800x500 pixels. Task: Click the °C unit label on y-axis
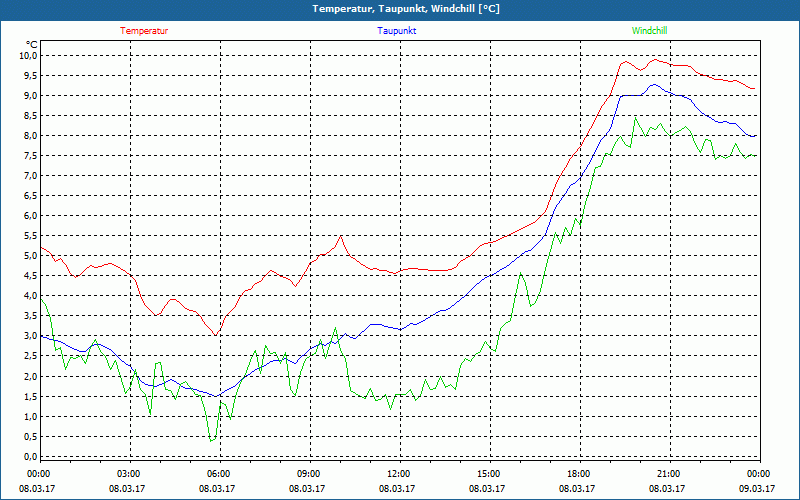(31, 45)
